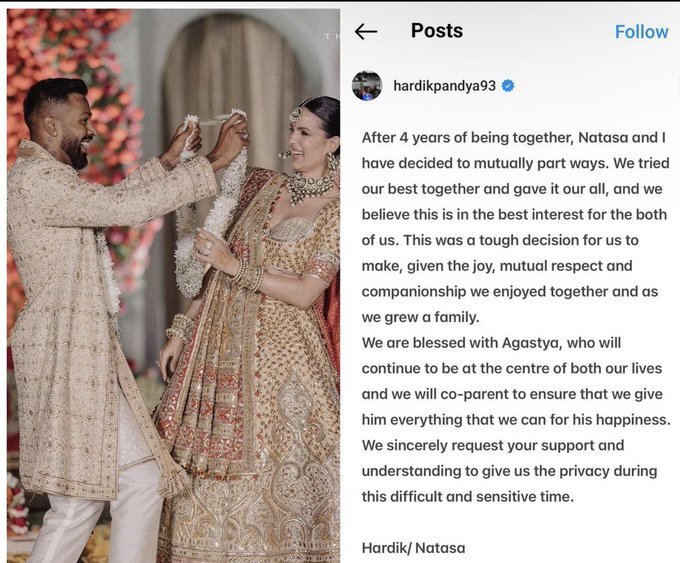
Task: Select the Posts header title
Action: coord(437,31)
